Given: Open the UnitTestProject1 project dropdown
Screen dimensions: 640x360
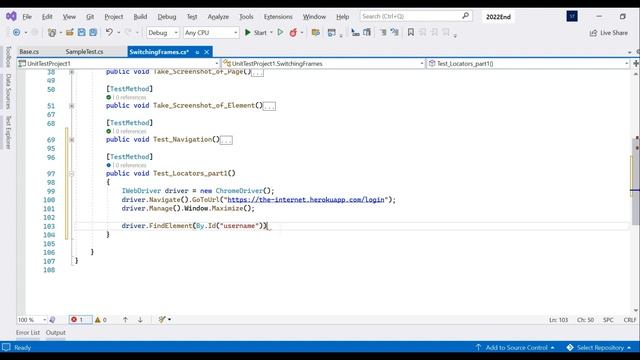Looking at the screenshot, I should [118, 64].
